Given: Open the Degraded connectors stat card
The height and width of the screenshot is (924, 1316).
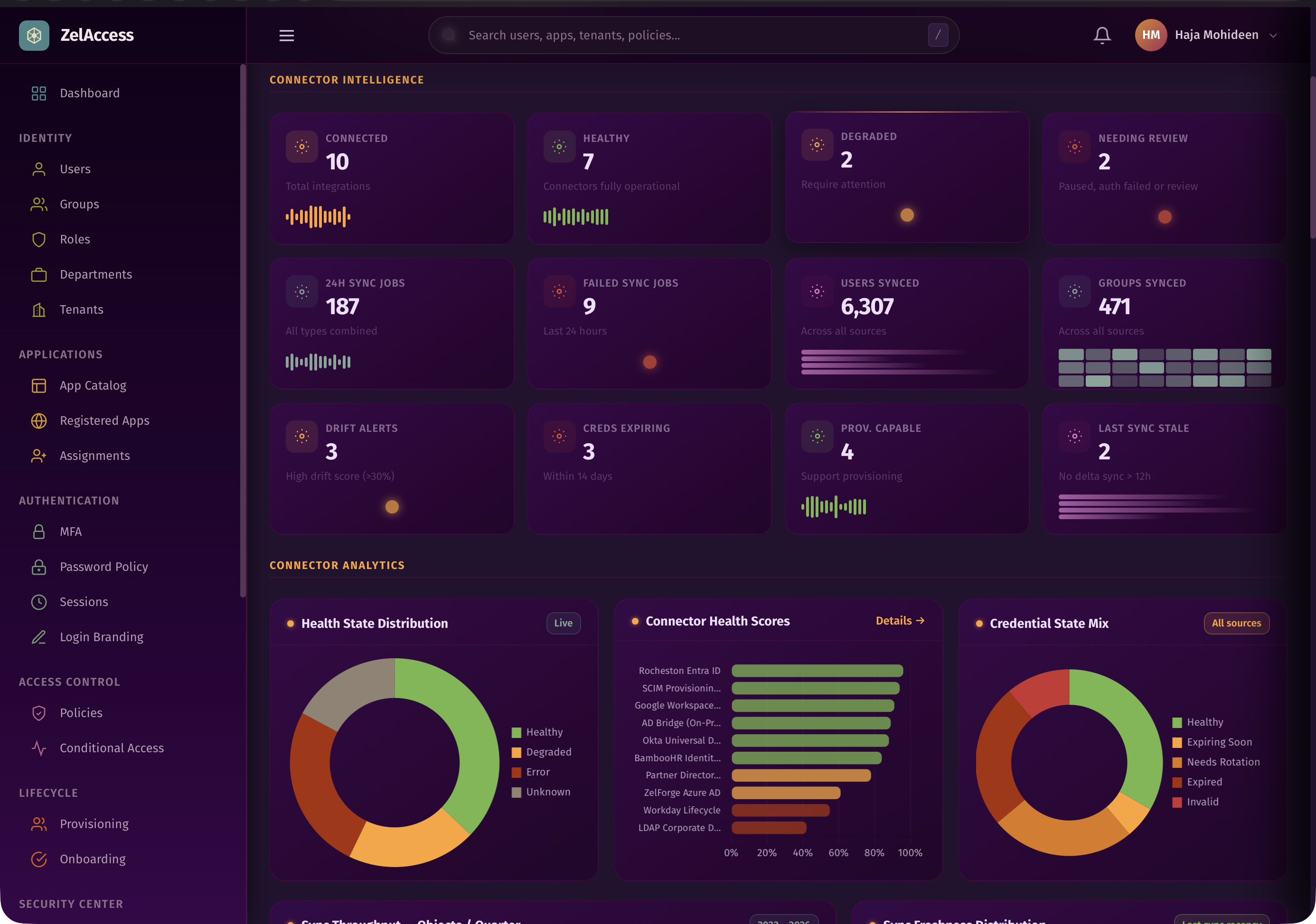Looking at the screenshot, I should tap(906, 177).
